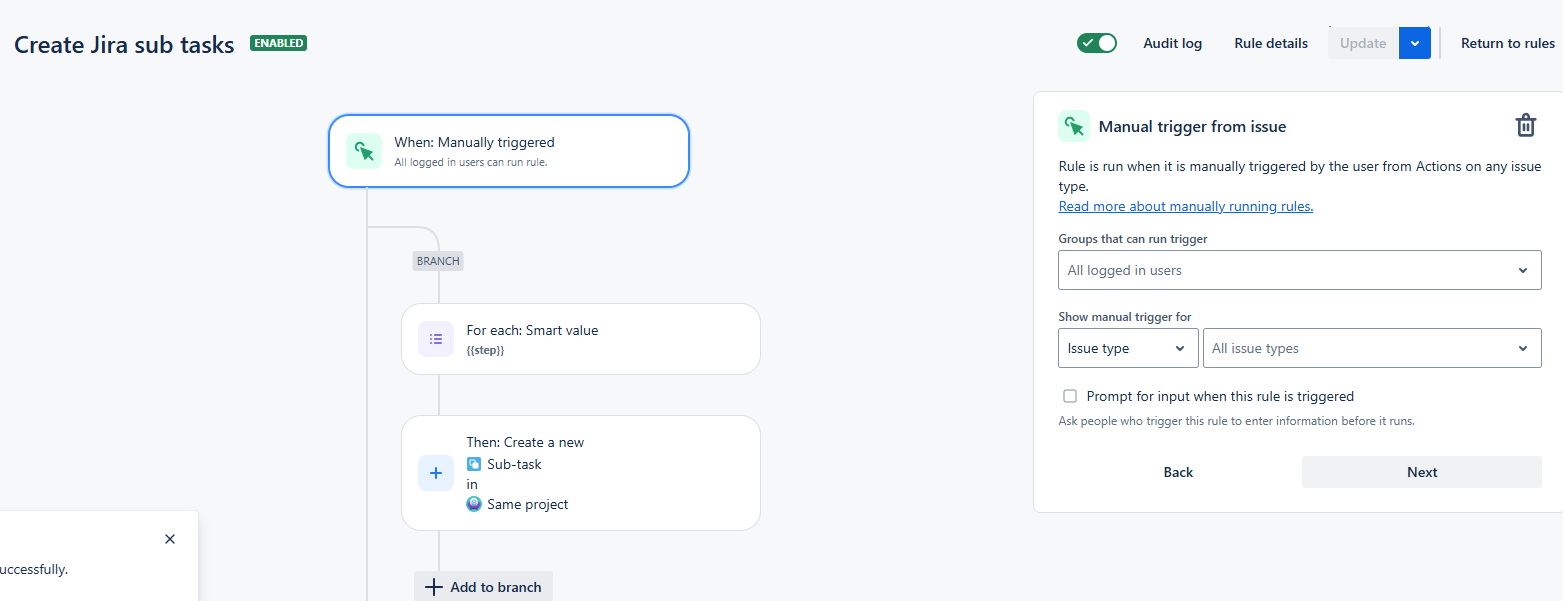
Task: Open the Audit log
Action: [1173, 43]
